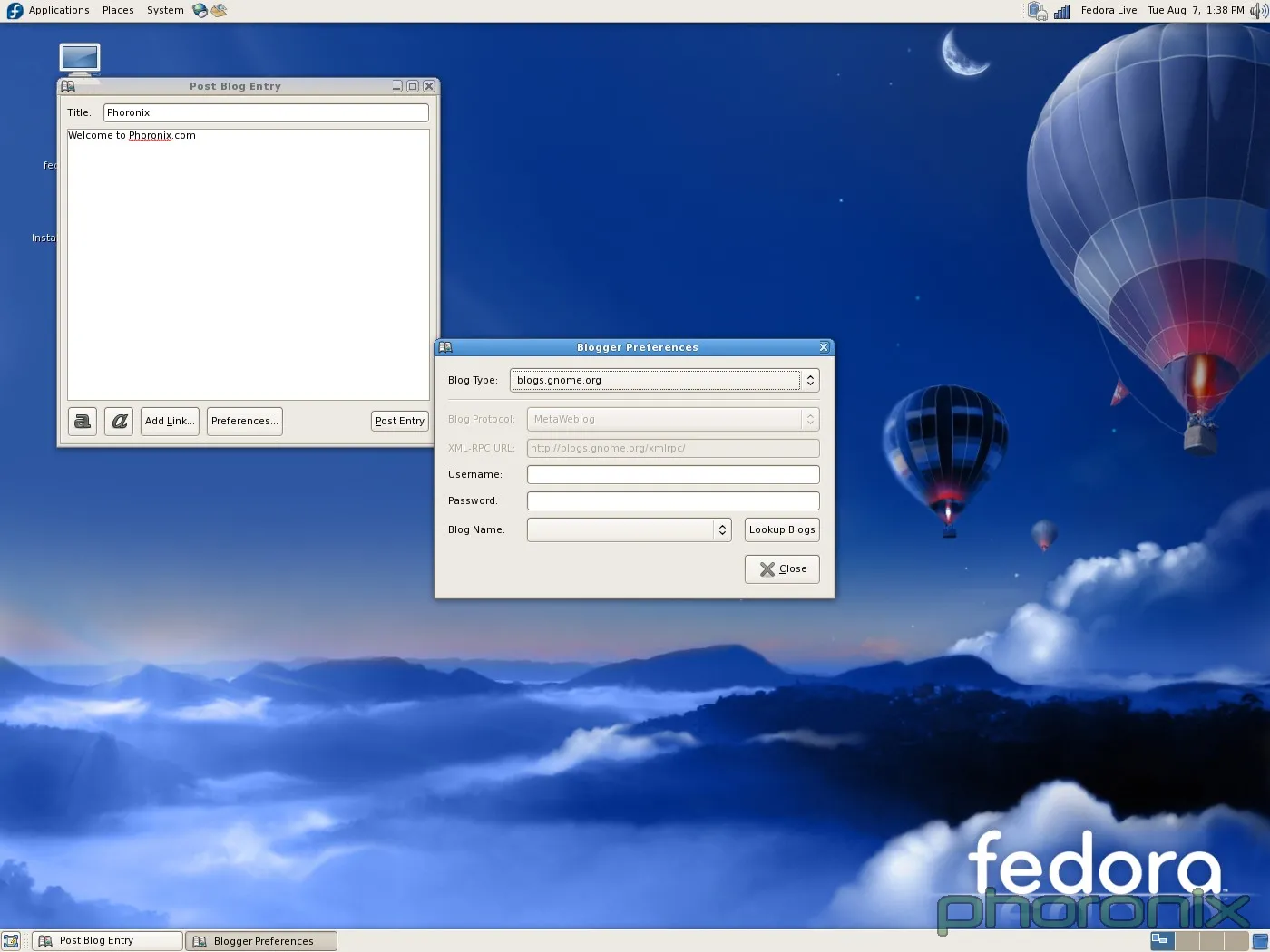The width and height of the screenshot is (1270, 952).
Task: Switch to Post Blog Entry in the taskbar
Action: click(x=107, y=941)
